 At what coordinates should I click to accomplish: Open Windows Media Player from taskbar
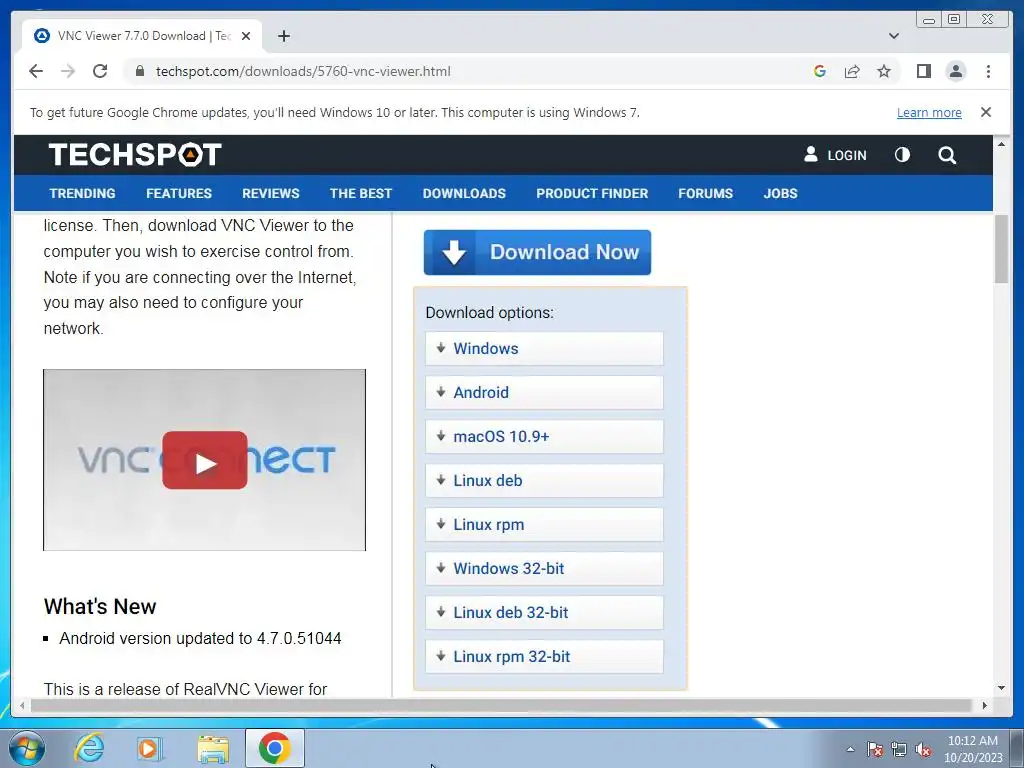[x=150, y=748]
